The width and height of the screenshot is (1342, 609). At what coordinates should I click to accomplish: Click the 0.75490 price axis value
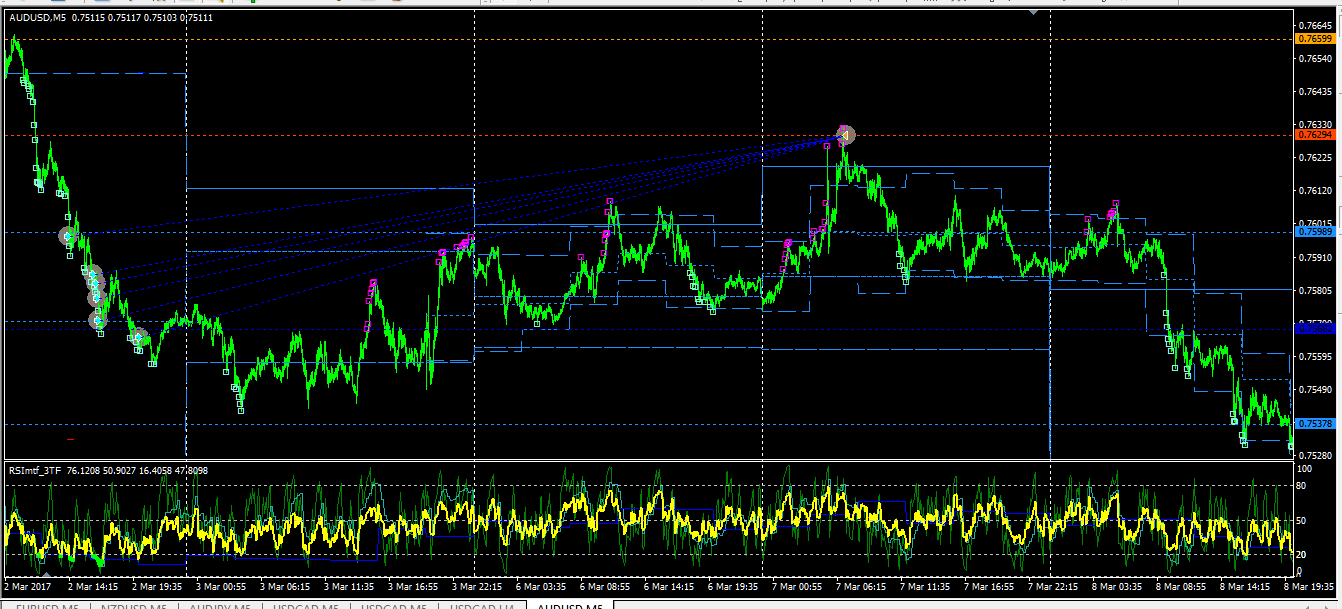click(1314, 390)
